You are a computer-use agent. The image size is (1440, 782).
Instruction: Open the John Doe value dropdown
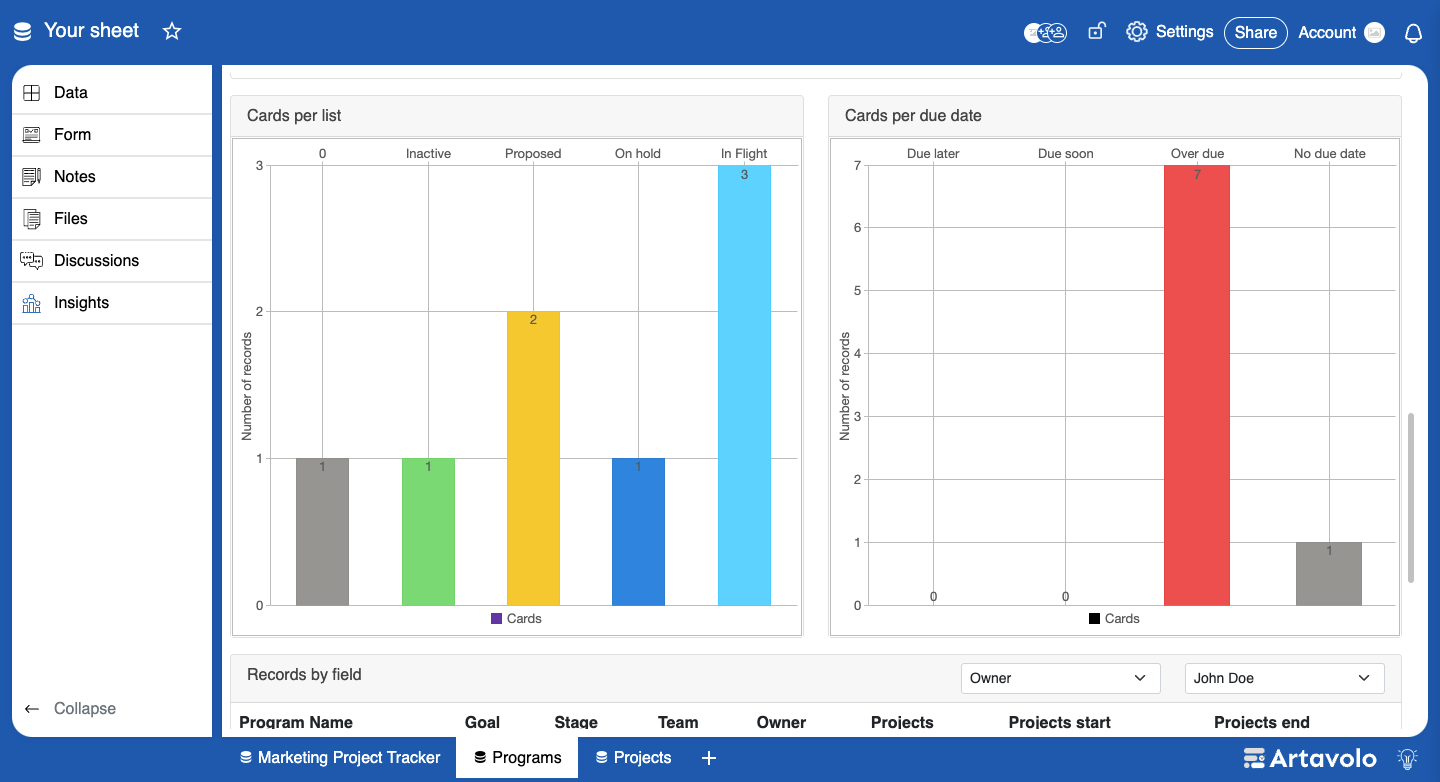tap(1285, 678)
